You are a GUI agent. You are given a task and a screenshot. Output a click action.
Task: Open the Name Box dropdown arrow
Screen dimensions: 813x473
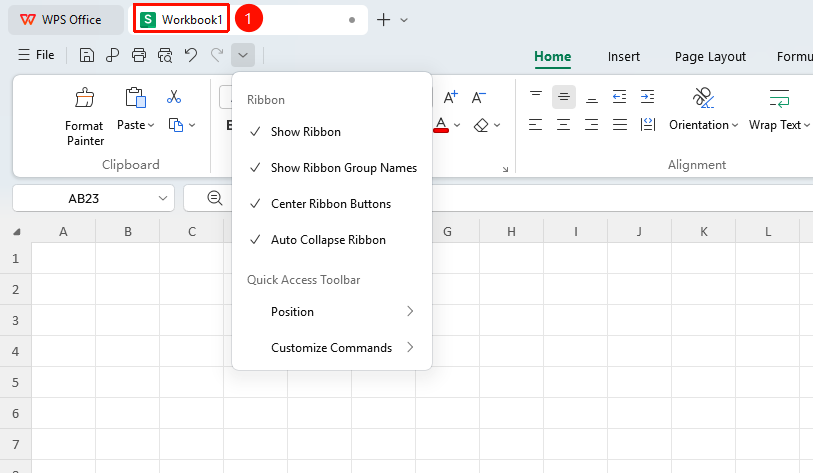point(163,198)
